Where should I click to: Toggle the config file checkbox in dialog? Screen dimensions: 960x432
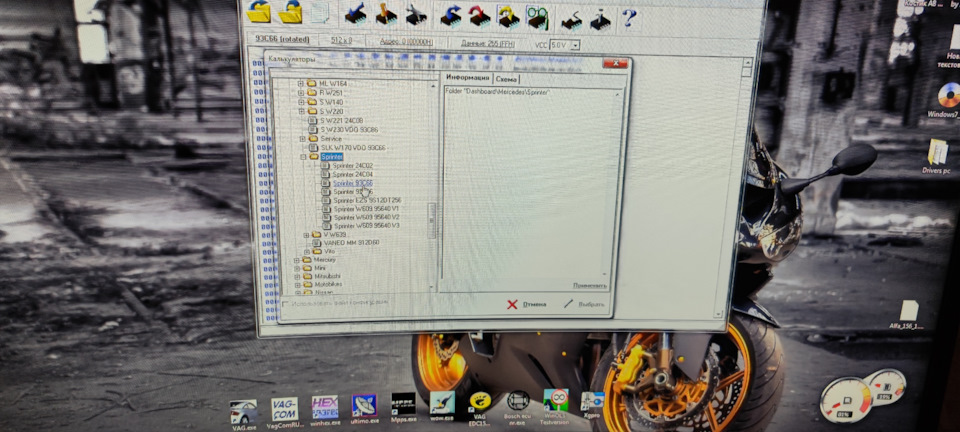[285, 304]
